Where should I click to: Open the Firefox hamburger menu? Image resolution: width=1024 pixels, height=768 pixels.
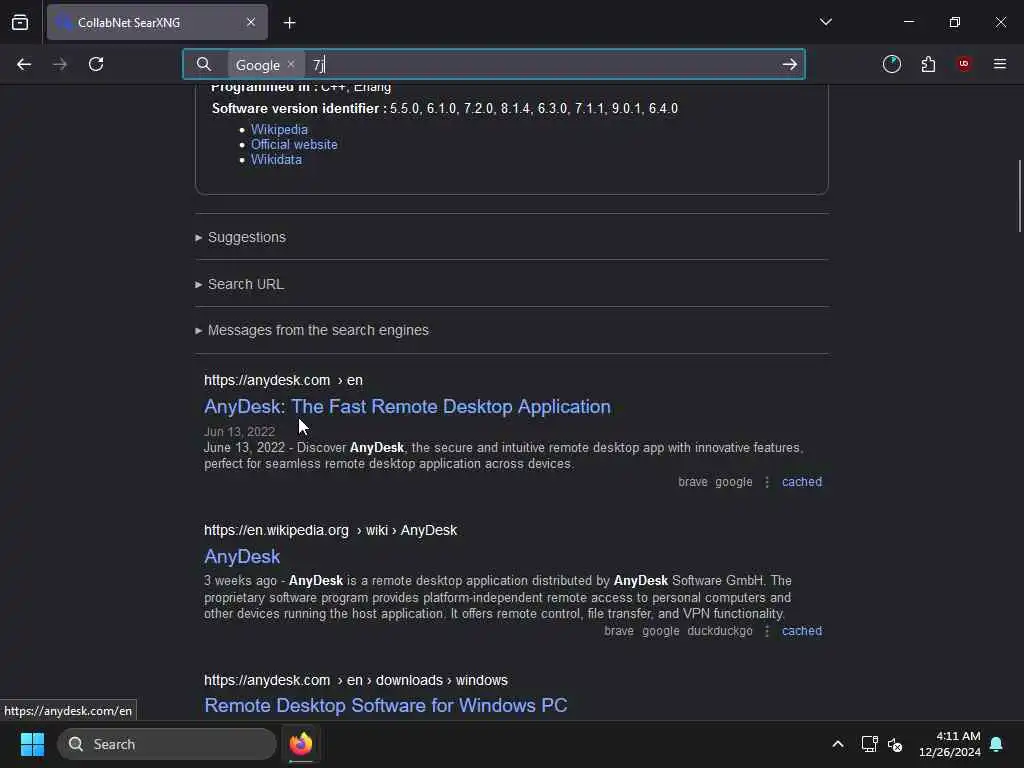pyautogui.click(x=999, y=64)
